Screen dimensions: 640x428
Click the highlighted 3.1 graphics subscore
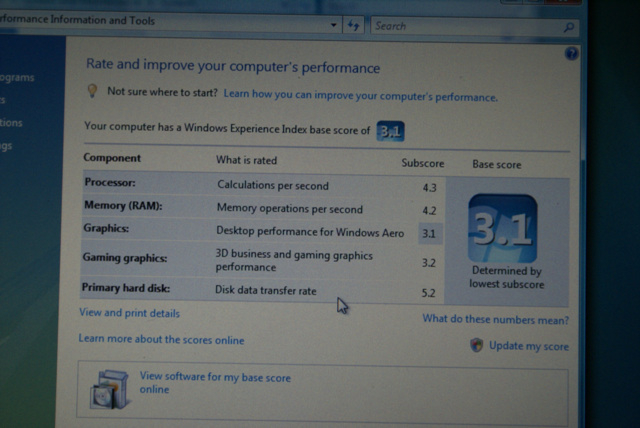click(430, 234)
